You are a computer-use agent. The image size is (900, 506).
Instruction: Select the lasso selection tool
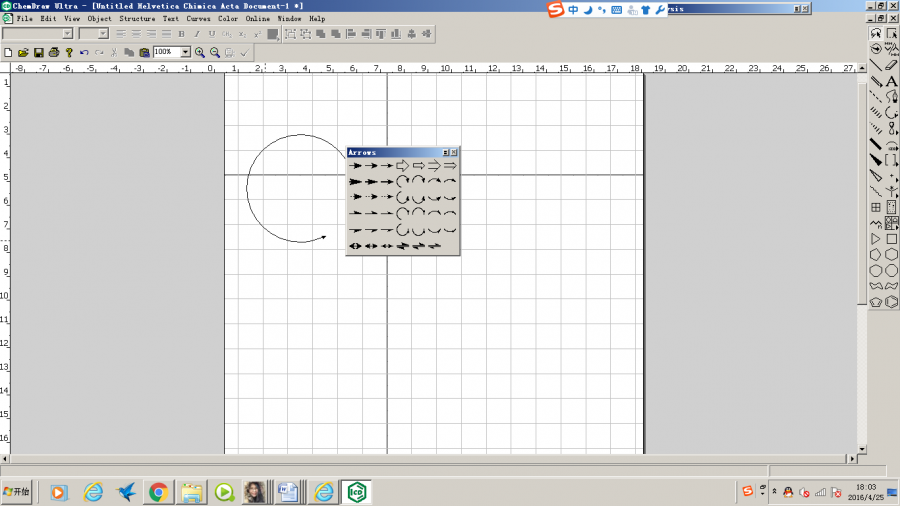click(876, 33)
